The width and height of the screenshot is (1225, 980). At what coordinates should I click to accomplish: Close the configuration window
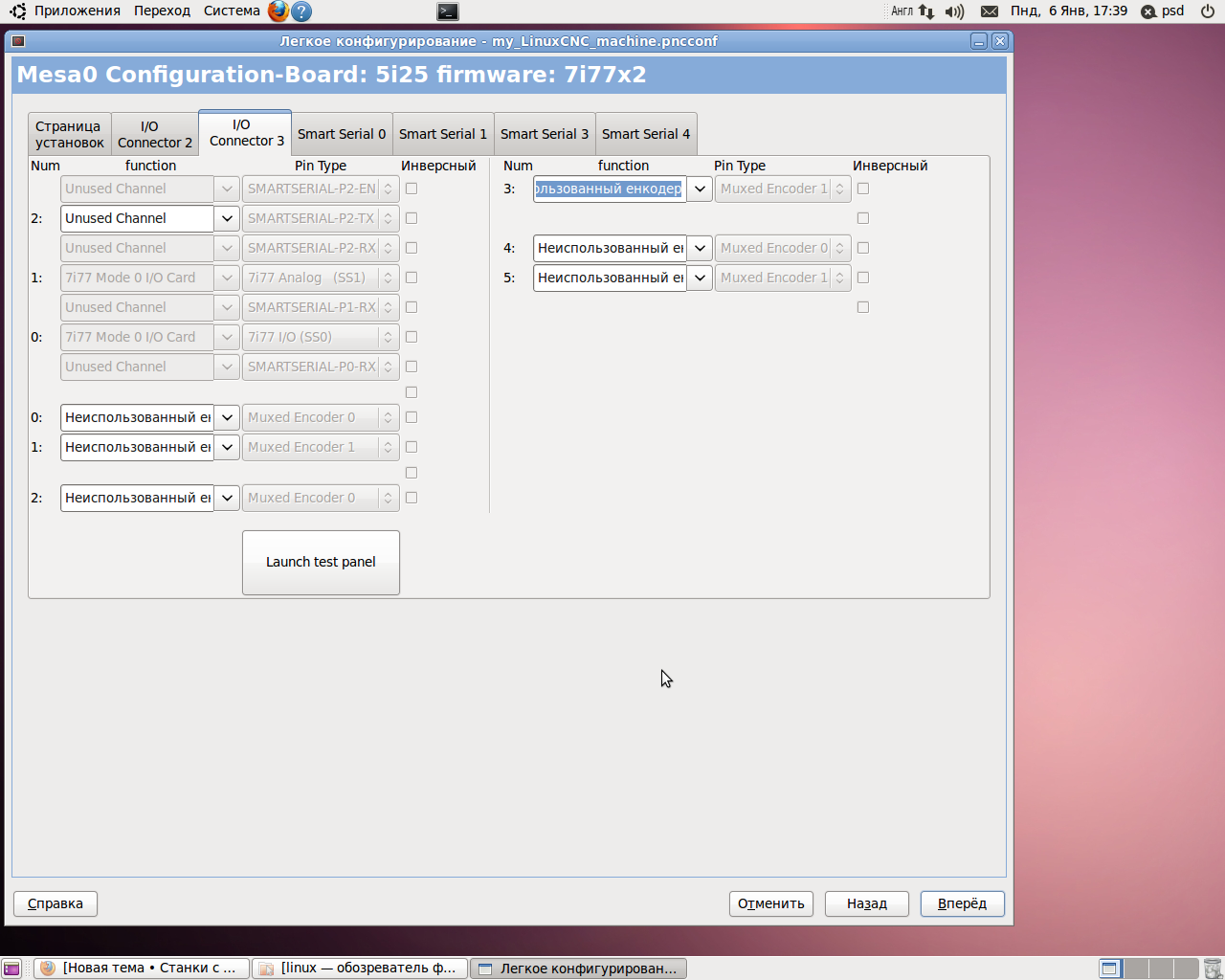tap(1000, 41)
